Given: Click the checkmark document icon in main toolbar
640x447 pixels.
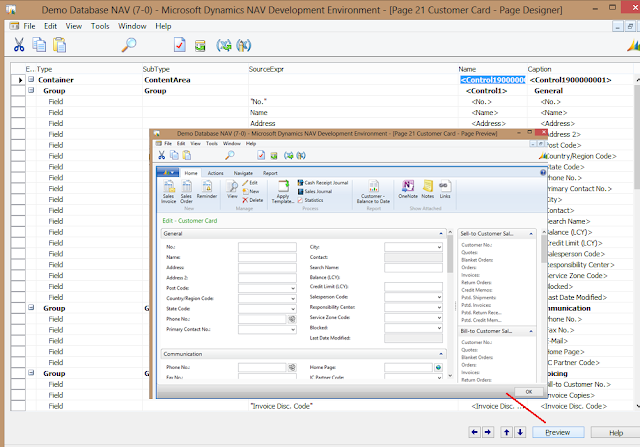Looking at the screenshot, I should [180, 44].
